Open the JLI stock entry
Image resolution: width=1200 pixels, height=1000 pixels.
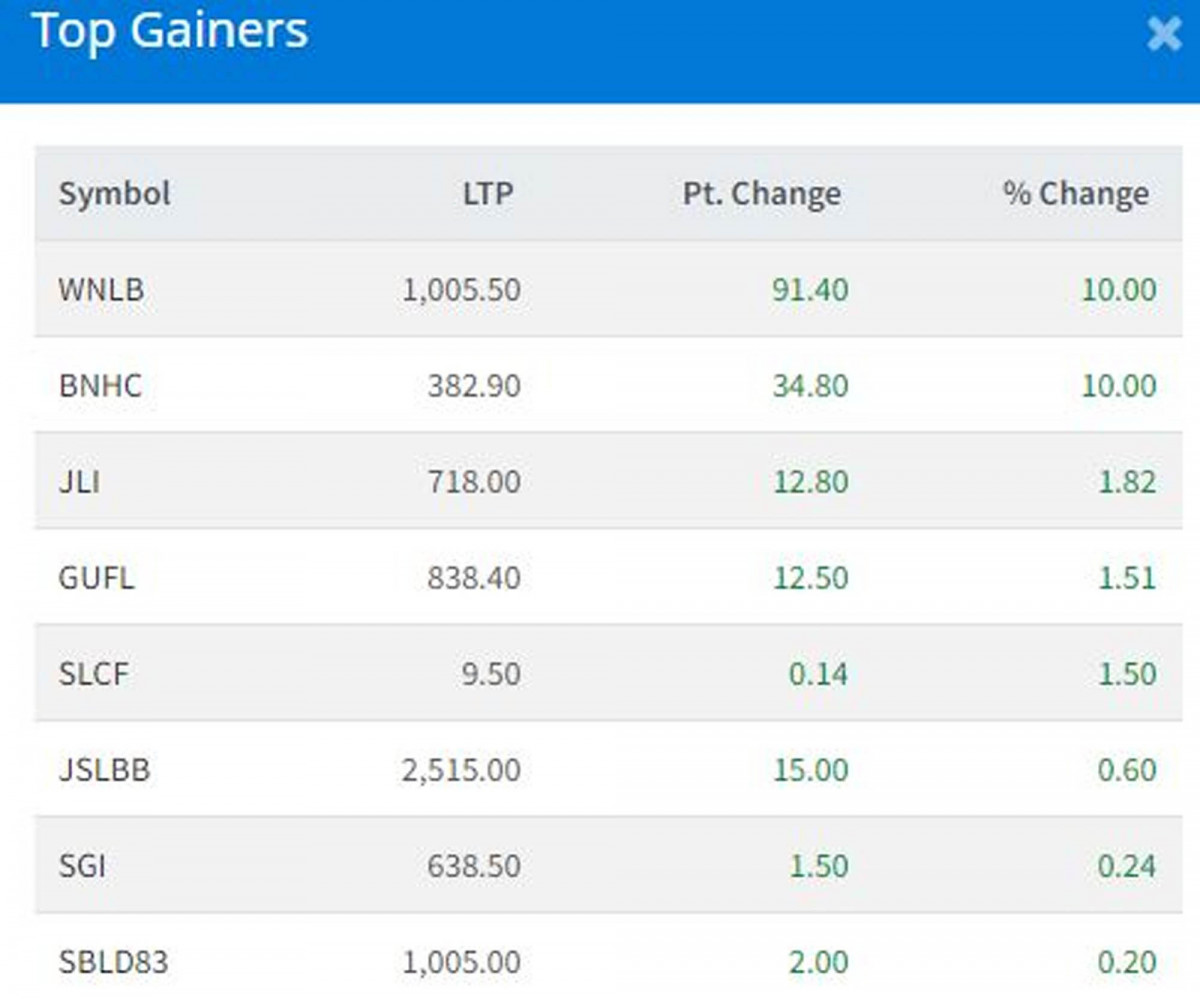tap(80, 482)
